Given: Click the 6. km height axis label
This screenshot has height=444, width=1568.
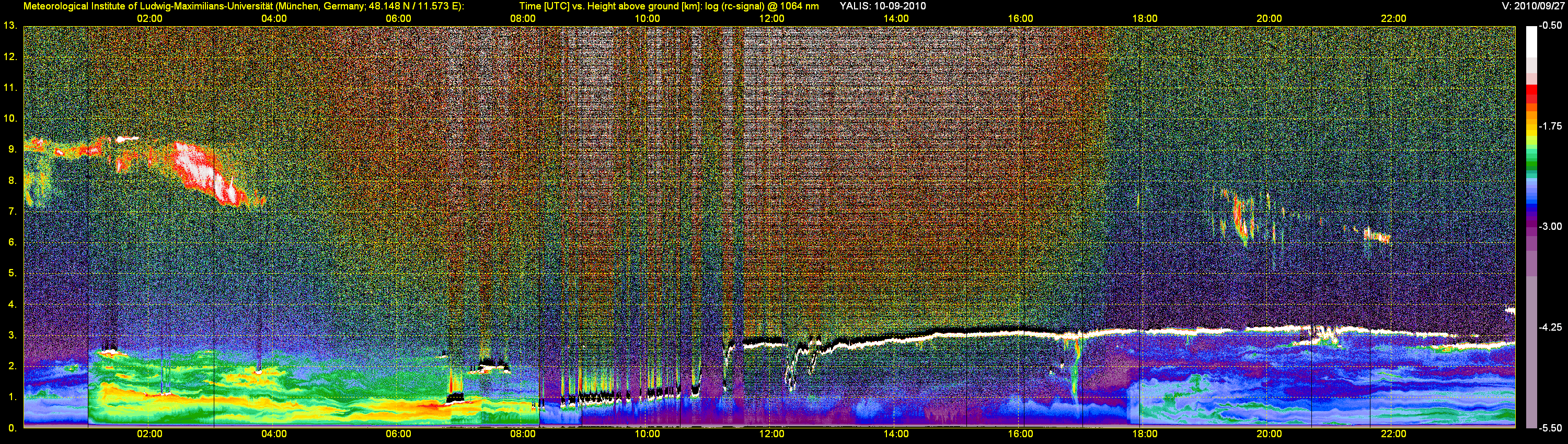Looking at the screenshot, I should (x=12, y=242).
